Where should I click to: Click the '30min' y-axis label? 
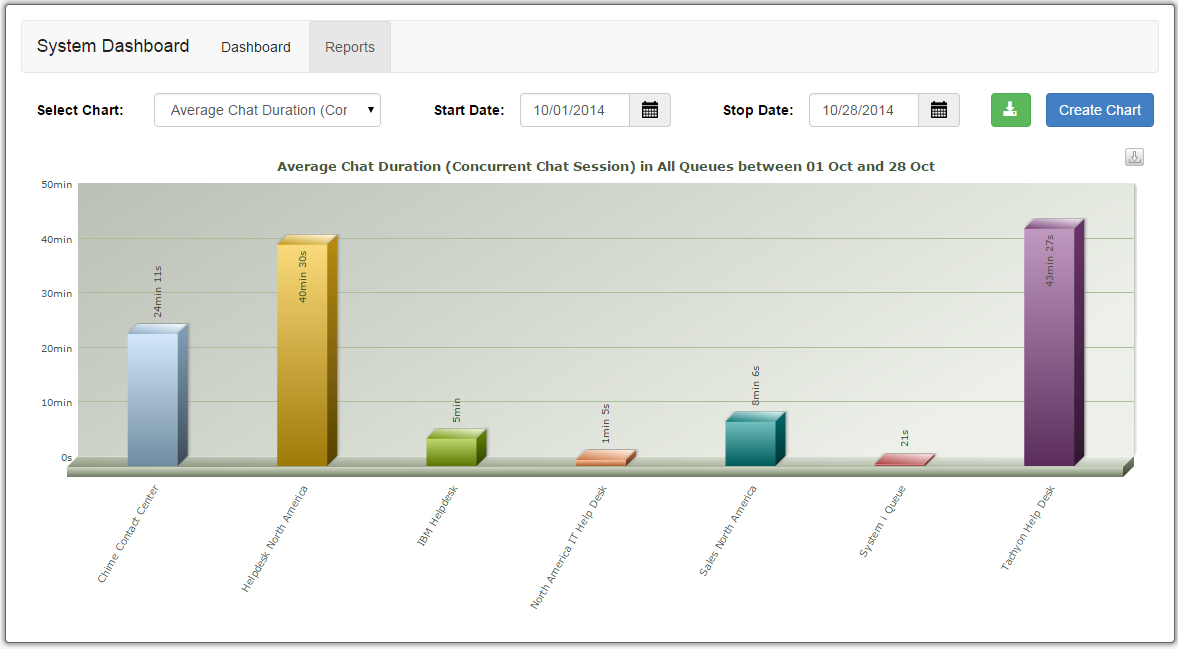coord(56,294)
